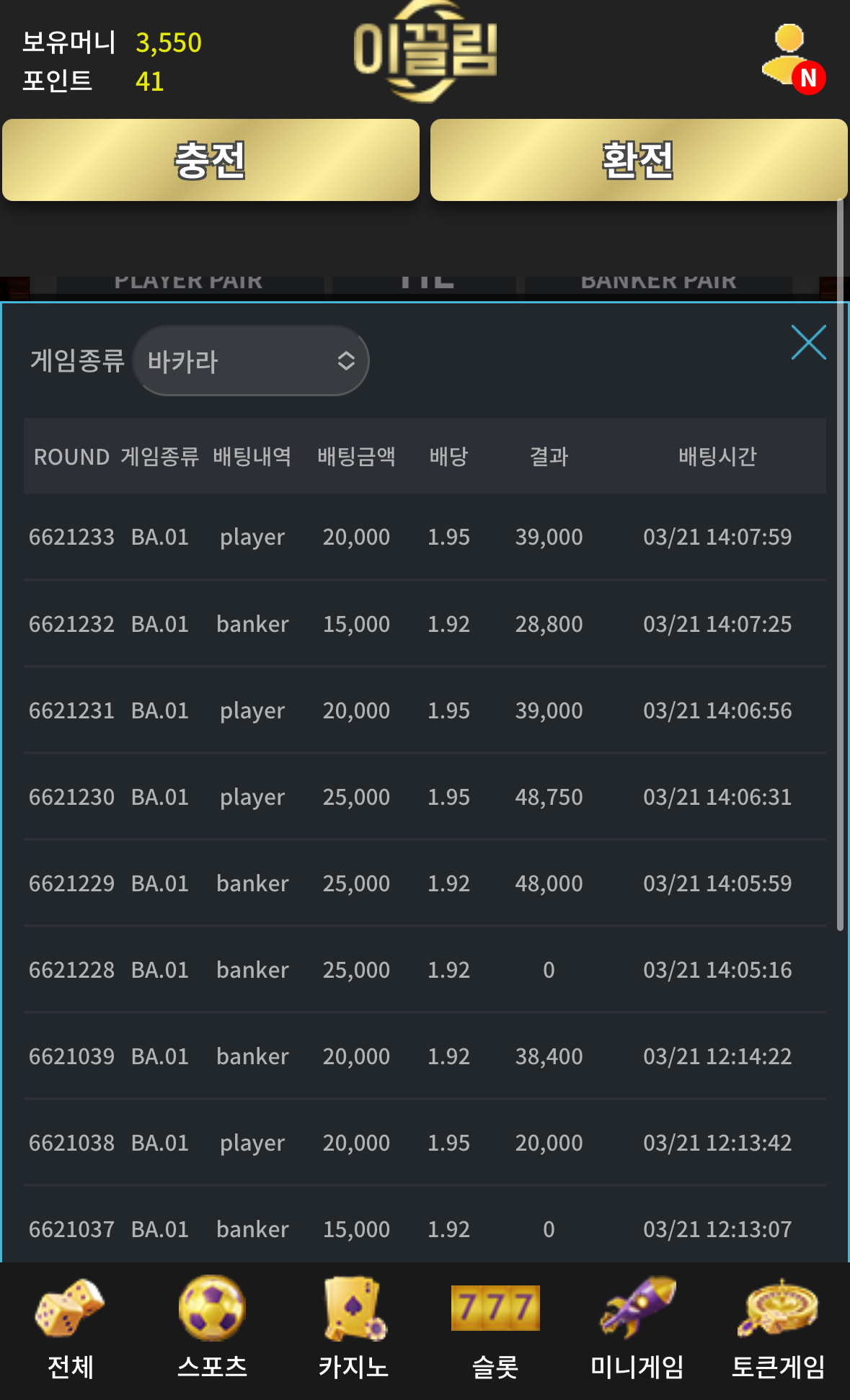Open the 슬롯 777 icon
This screenshot has height=1400, width=850.
click(495, 1307)
